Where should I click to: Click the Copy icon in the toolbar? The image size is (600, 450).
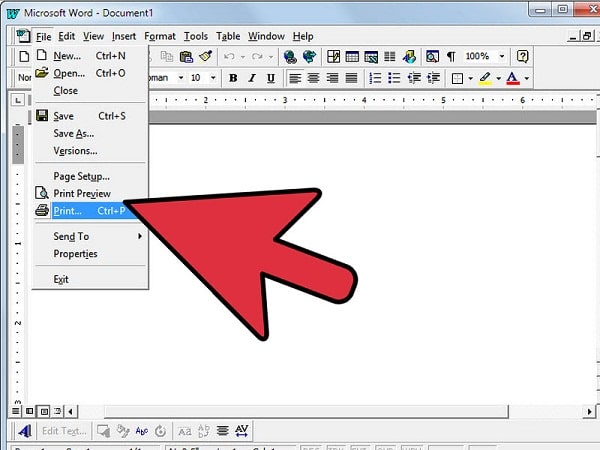click(x=166, y=57)
